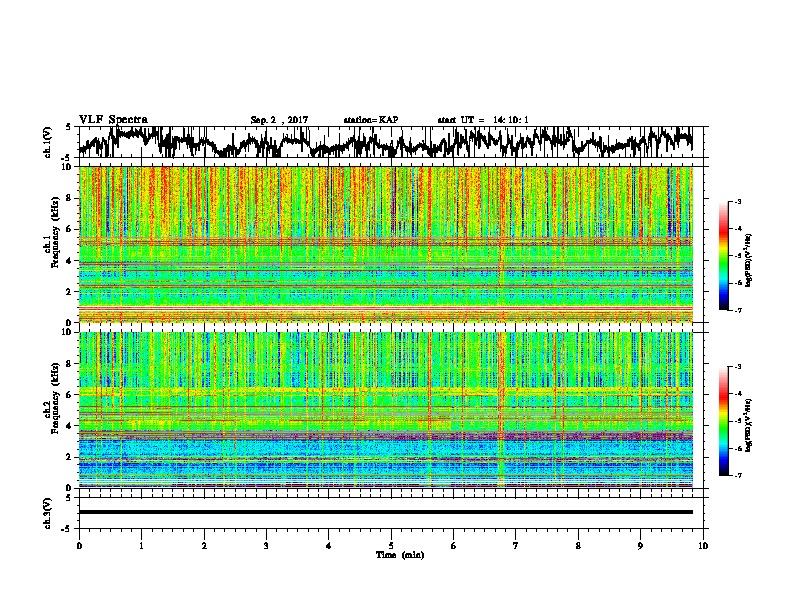Click the ch.1 color bar log(PSD) unit label
This screenshot has width=792, height=612.
[749, 260]
